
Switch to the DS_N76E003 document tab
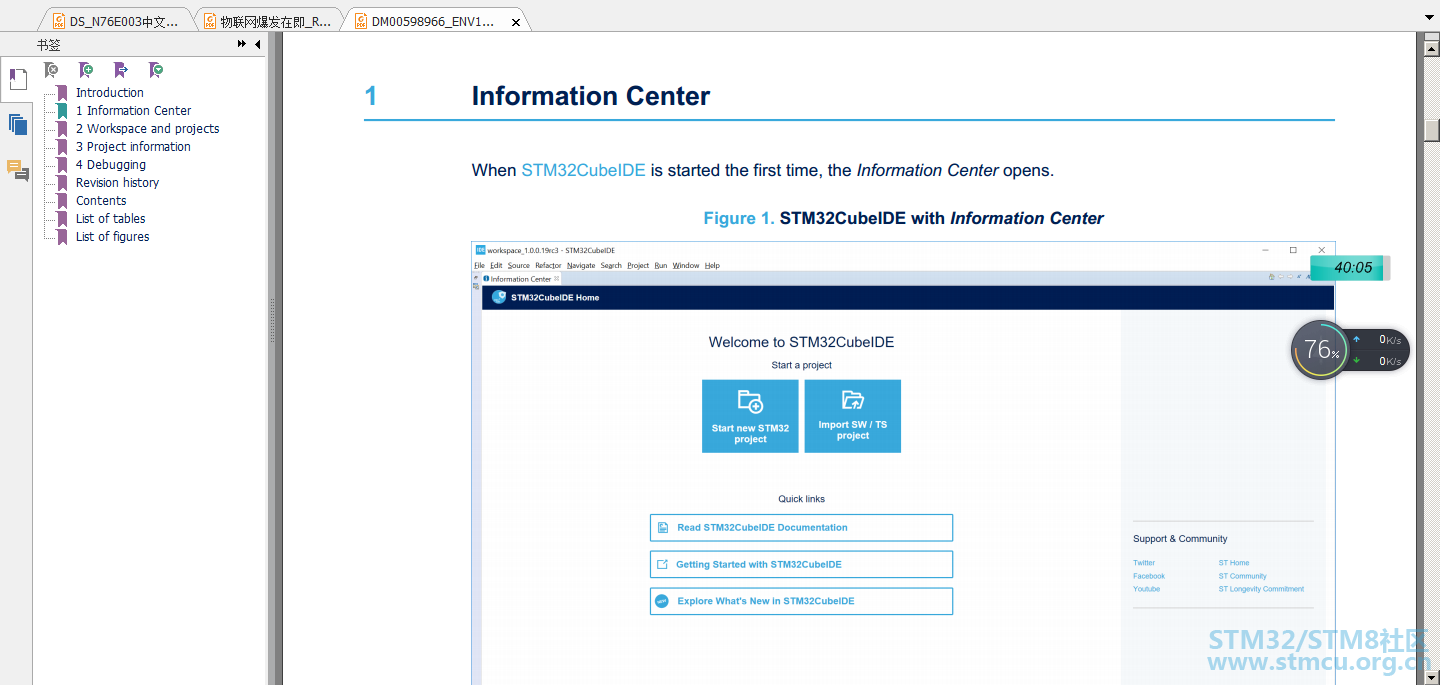tap(115, 21)
